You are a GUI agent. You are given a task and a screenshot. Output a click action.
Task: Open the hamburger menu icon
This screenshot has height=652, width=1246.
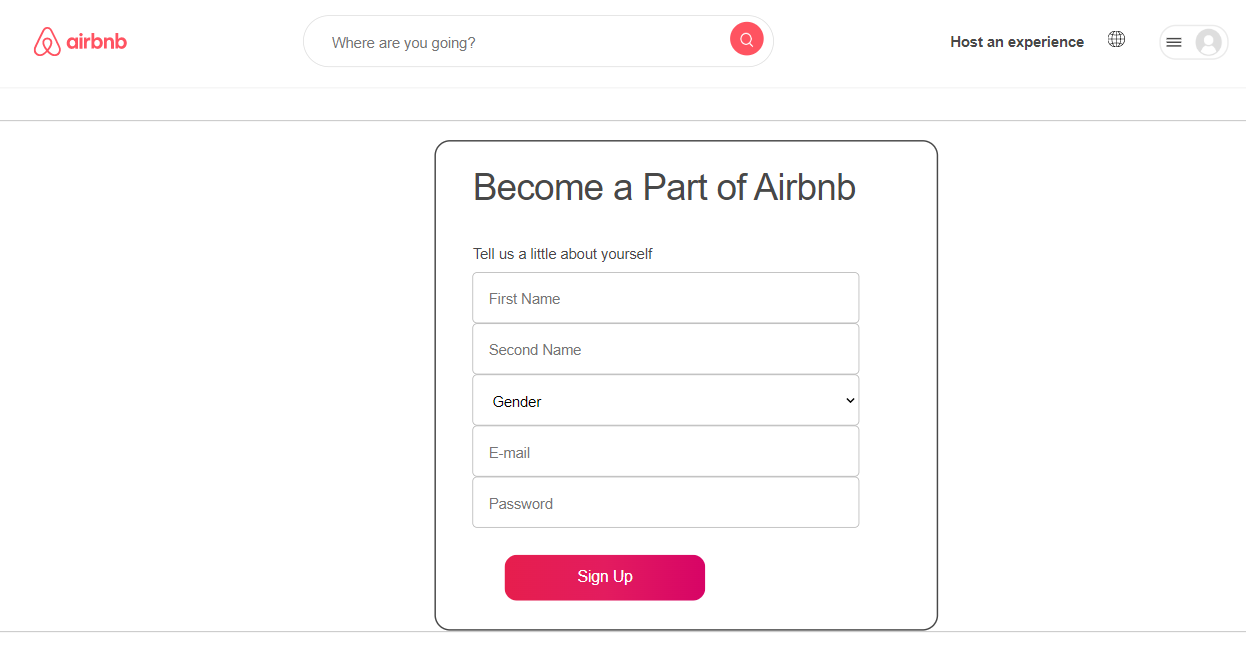[1174, 42]
